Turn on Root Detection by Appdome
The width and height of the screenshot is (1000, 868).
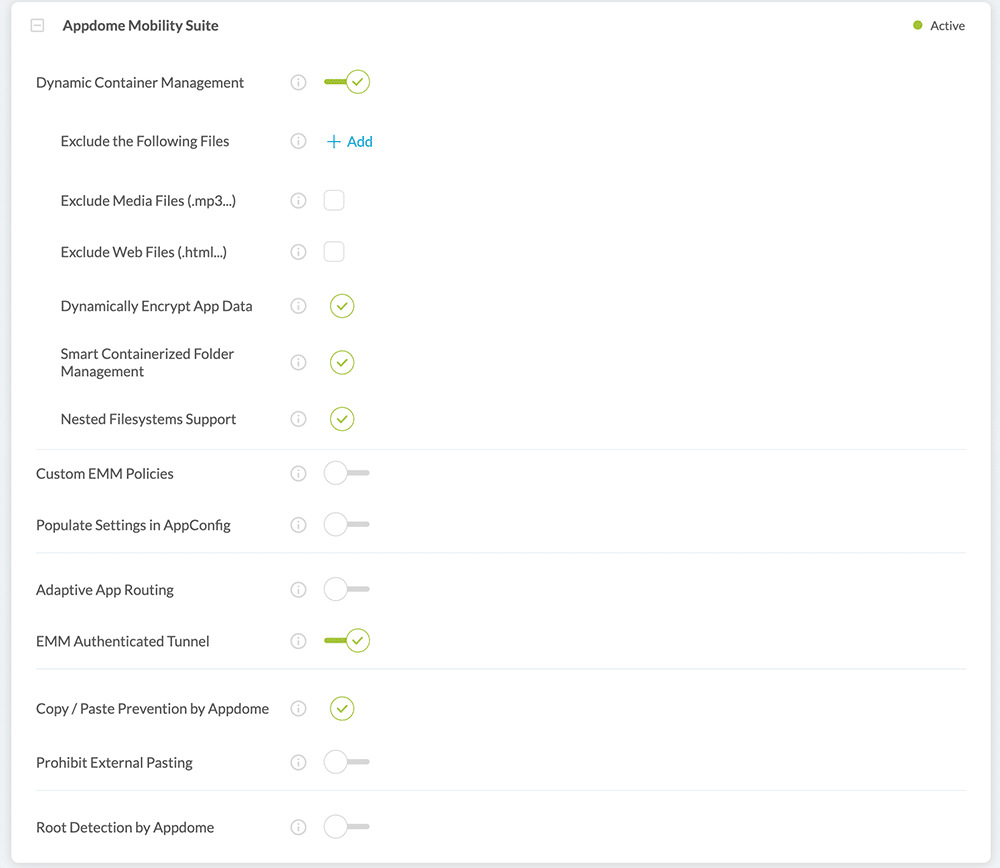(346, 826)
